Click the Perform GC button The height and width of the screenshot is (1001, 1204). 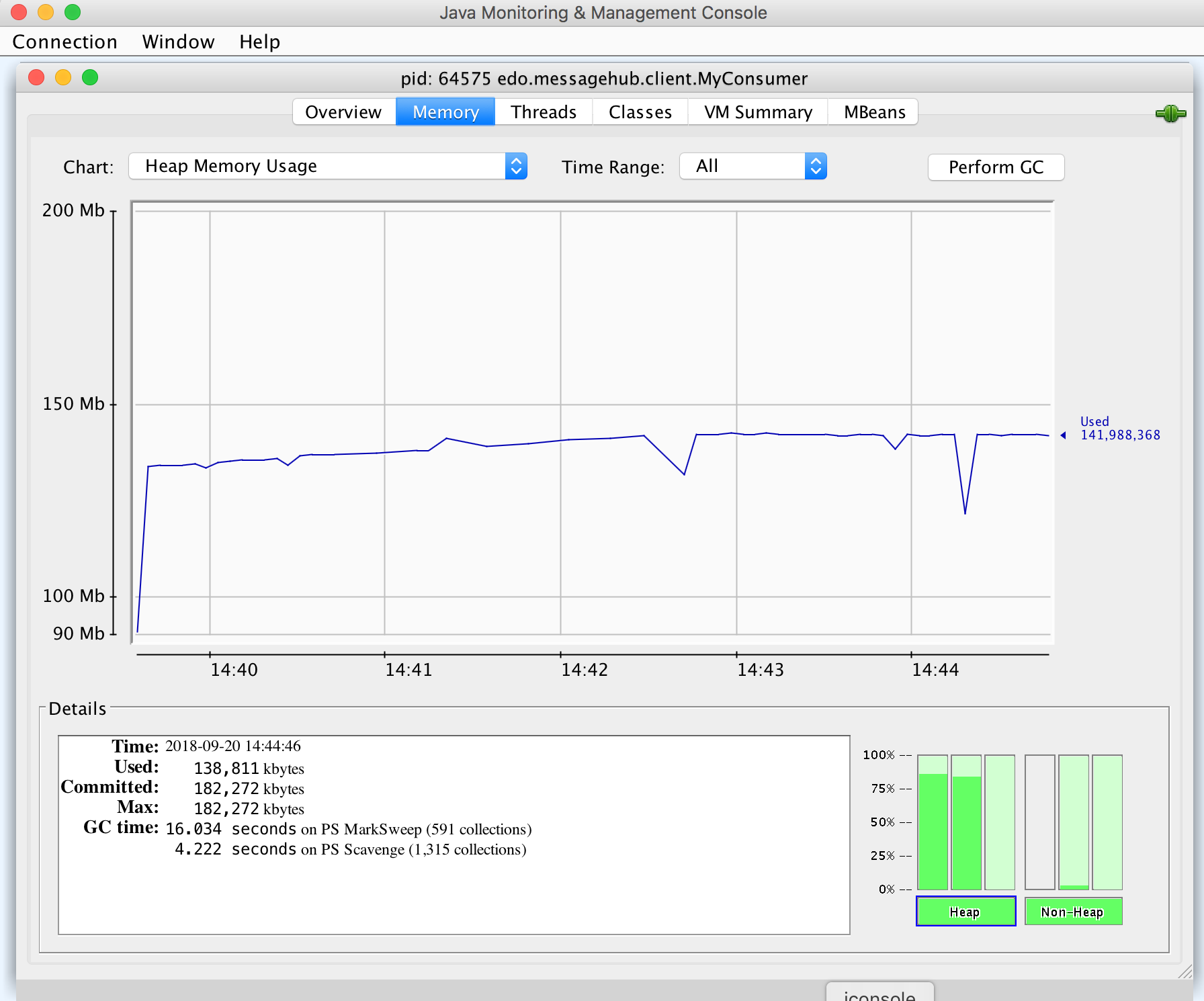996,167
